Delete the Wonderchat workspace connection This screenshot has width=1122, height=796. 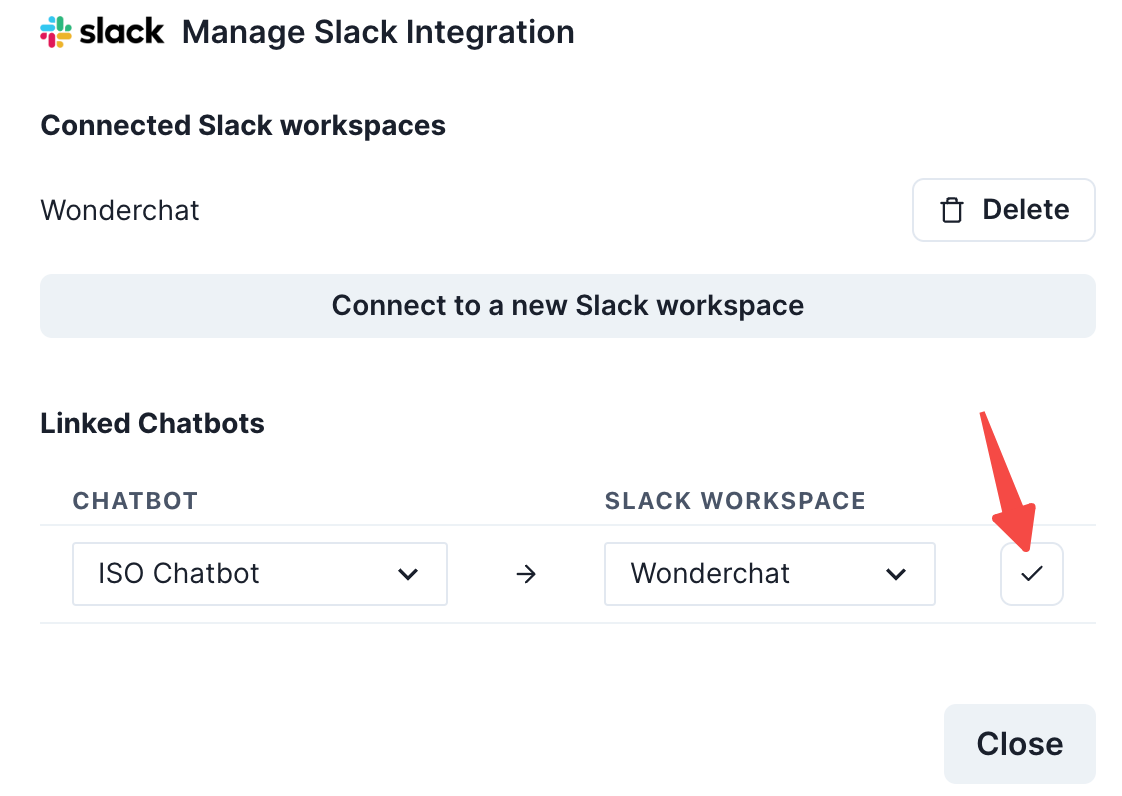coord(1003,210)
